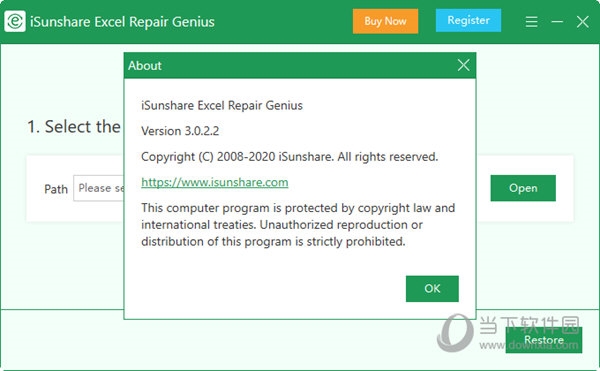Close the About dialog with X
Viewport: 600px width, 371px height.
463,65
